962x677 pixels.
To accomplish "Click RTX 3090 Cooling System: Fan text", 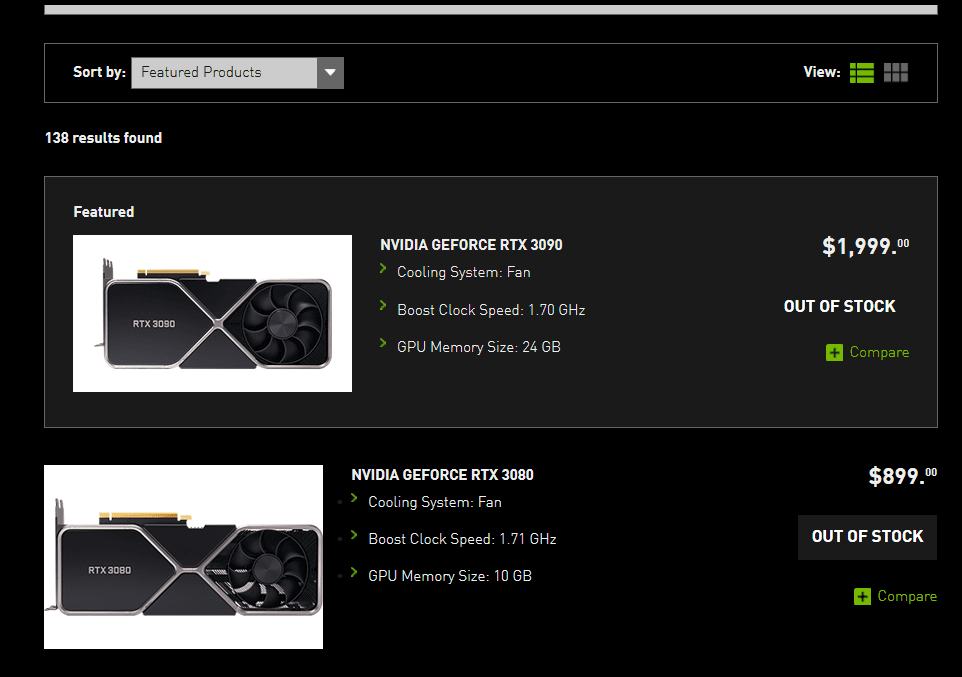I will [464, 272].
